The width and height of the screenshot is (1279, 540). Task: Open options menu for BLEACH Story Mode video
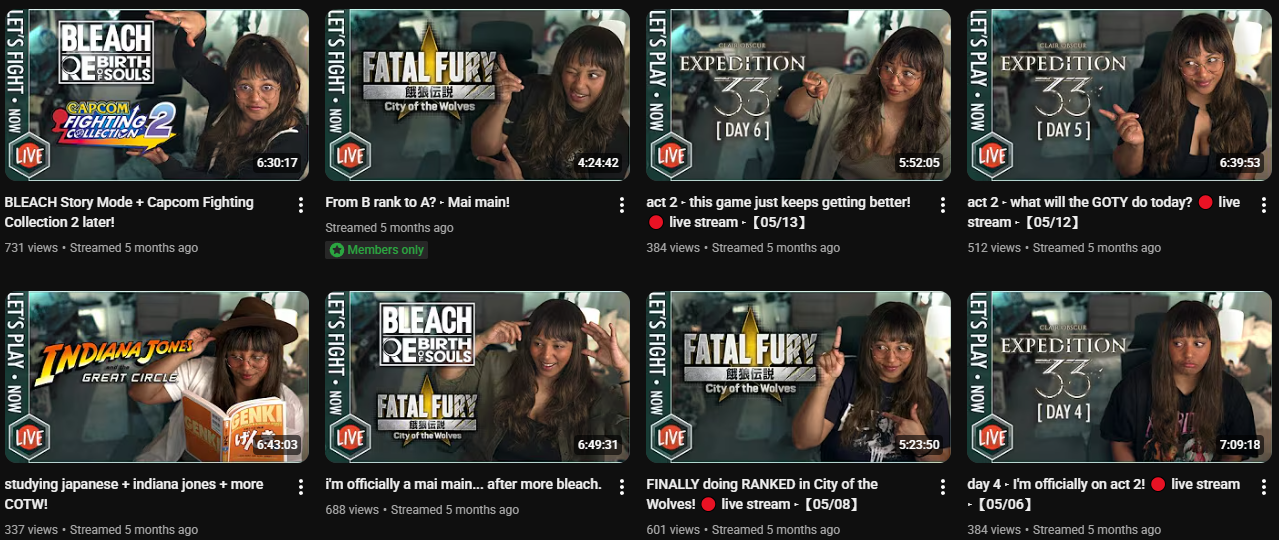(301, 205)
